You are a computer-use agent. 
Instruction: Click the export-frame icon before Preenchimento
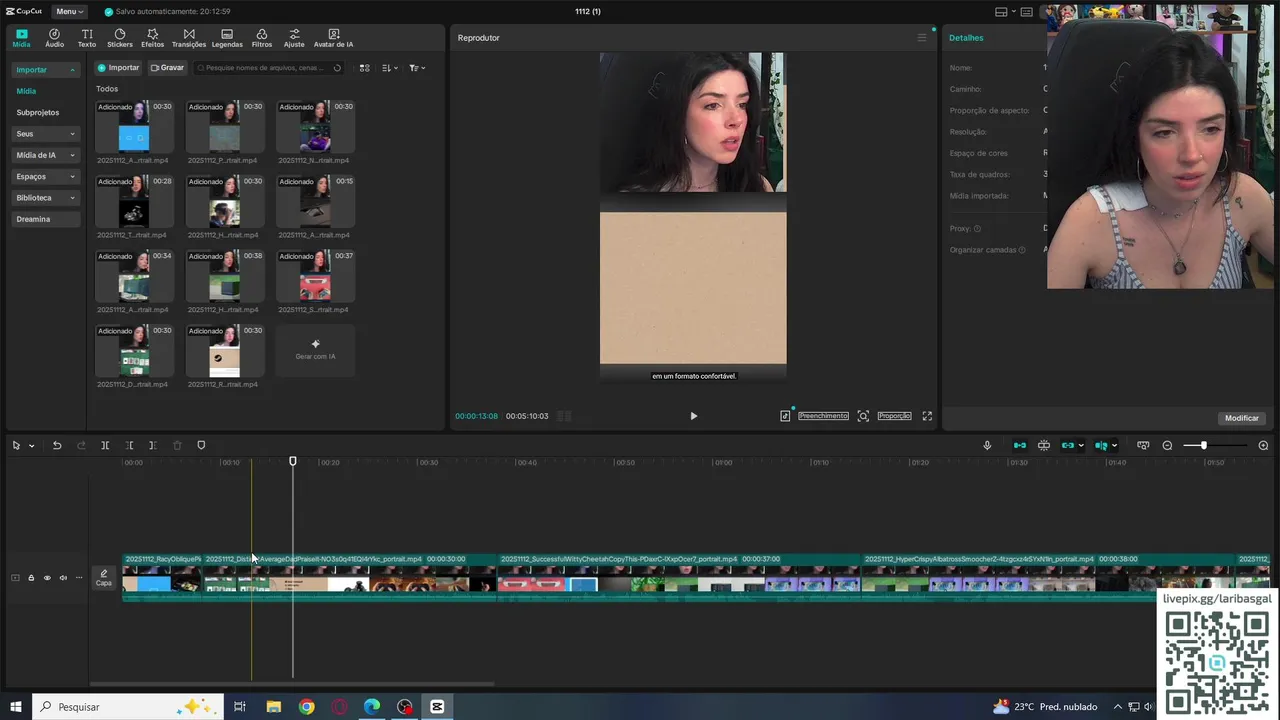(785, 416)
